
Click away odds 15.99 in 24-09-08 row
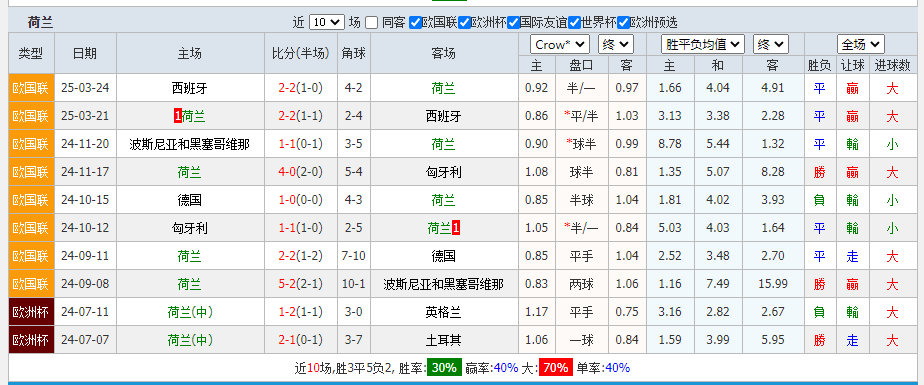773,284
